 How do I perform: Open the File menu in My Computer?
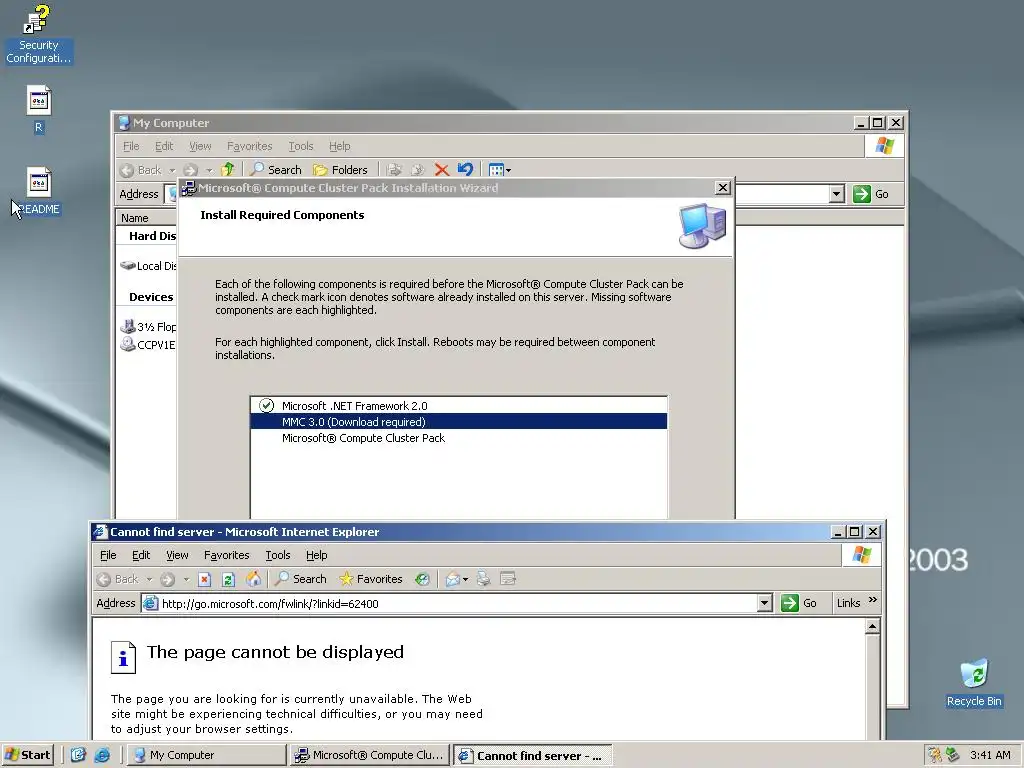click(x=131, y=146)
